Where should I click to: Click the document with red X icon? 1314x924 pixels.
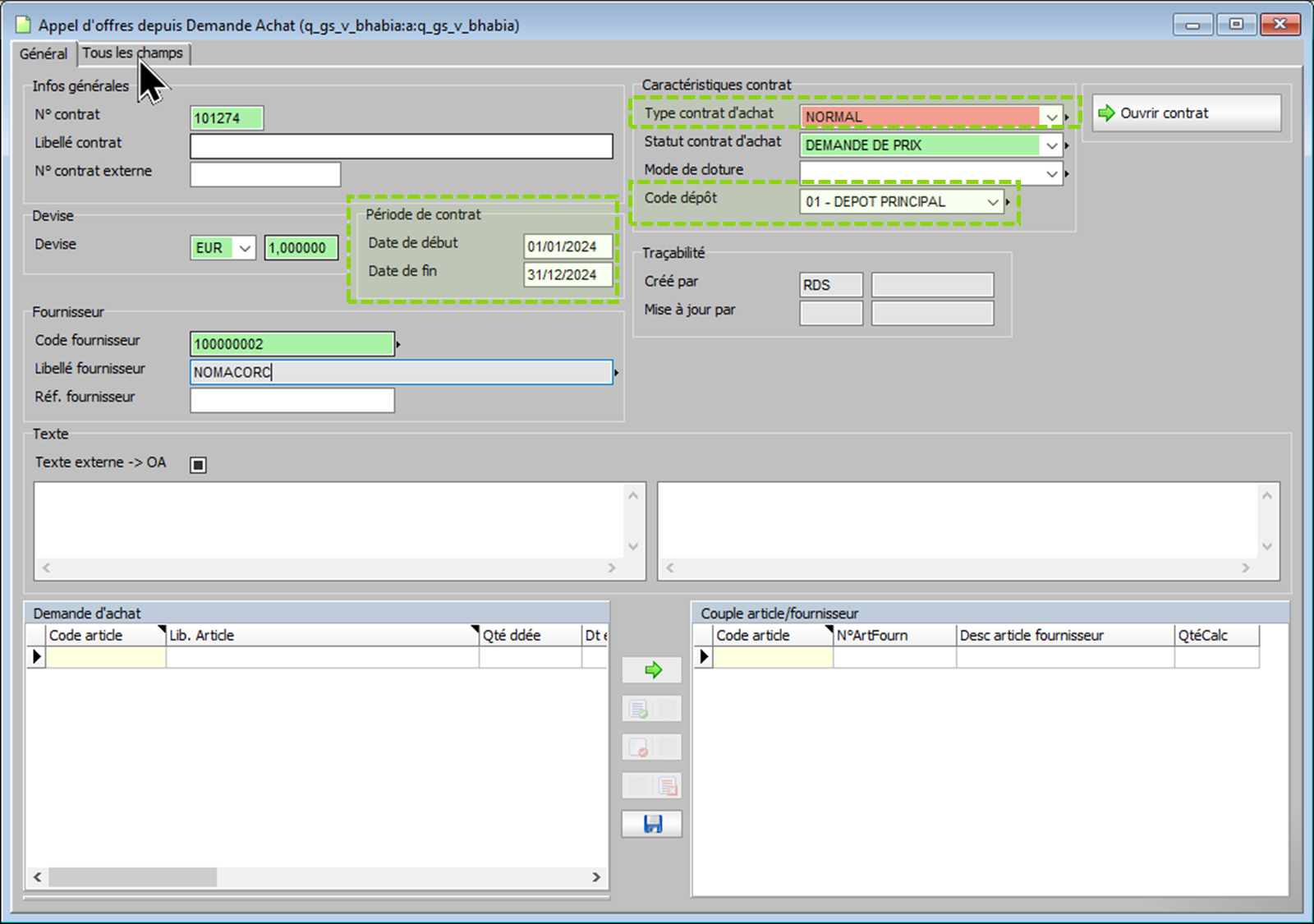(x=667, y=786)
